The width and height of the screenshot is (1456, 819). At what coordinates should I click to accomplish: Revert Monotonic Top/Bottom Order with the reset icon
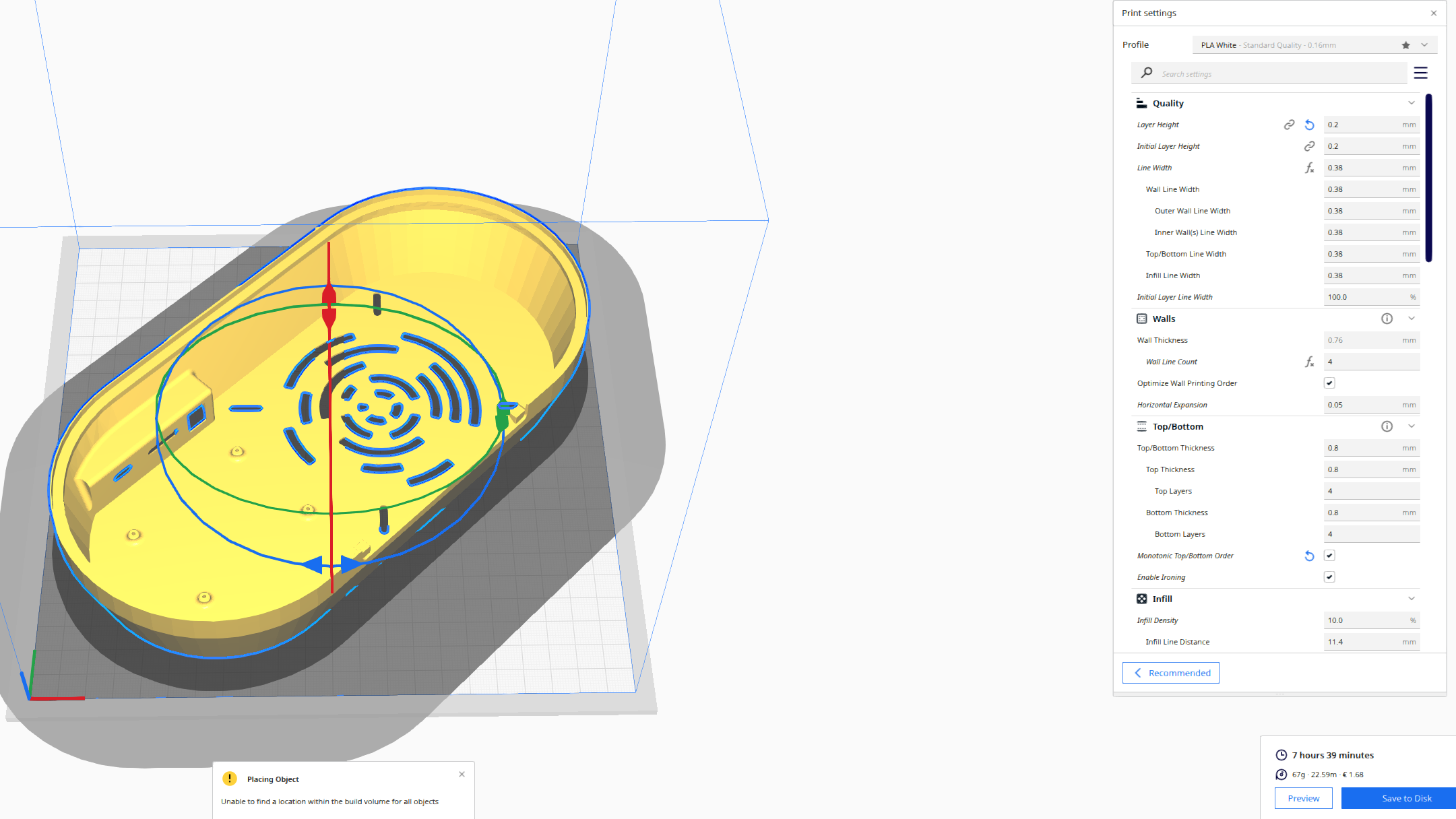1309,556
